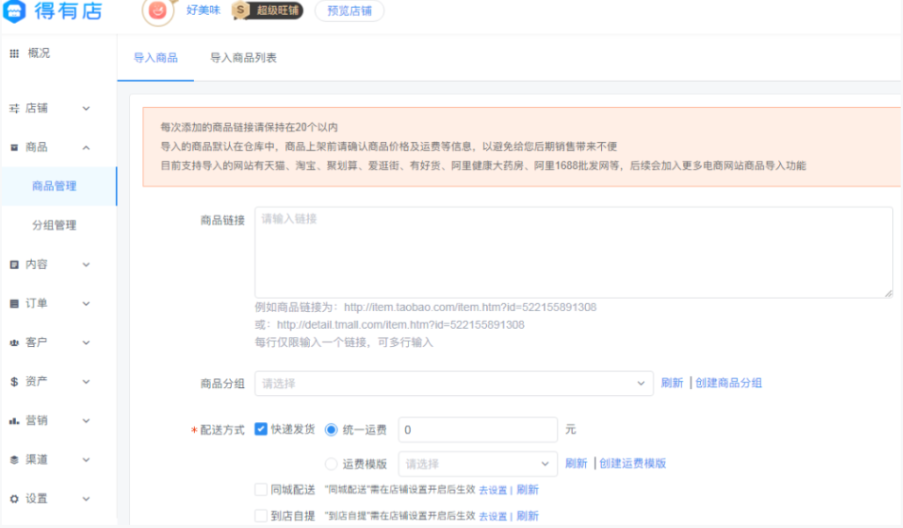The width and height of the screenshot is (903, 528).
Task: Click the 创建商品分组 link
Action: [729, 383]
